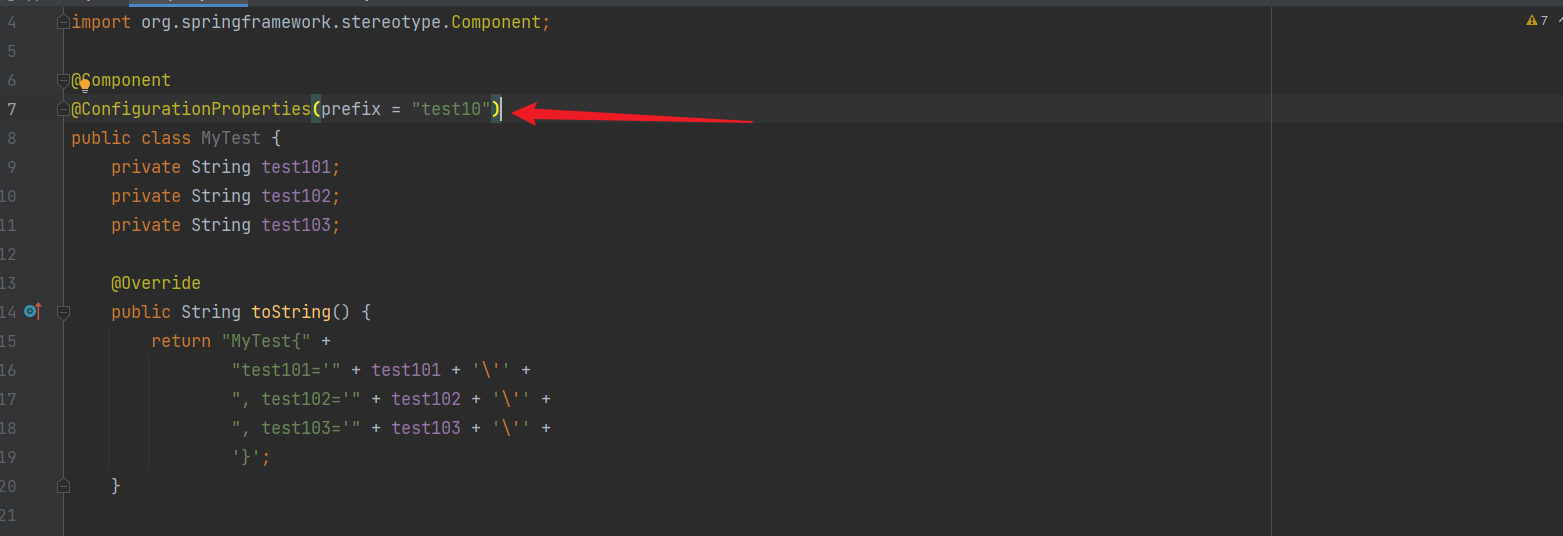Open the warnings indicator showing 7
Viewport: 1563px width, 536px height.
(1537, 20)
